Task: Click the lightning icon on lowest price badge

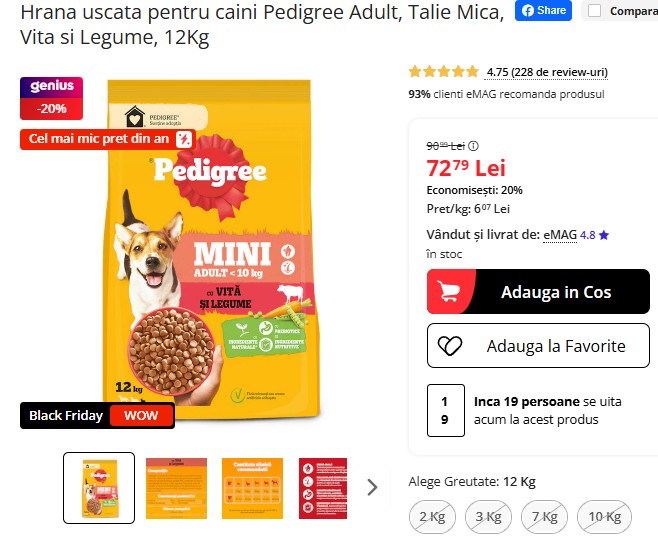Action: click(183, 139)
